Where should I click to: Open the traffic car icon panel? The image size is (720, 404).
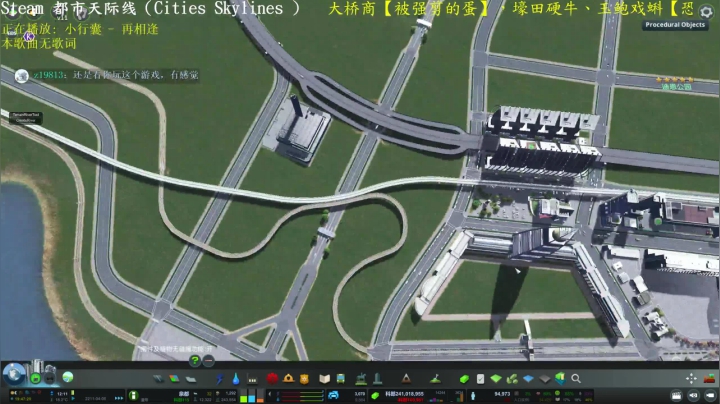point(334,395)
